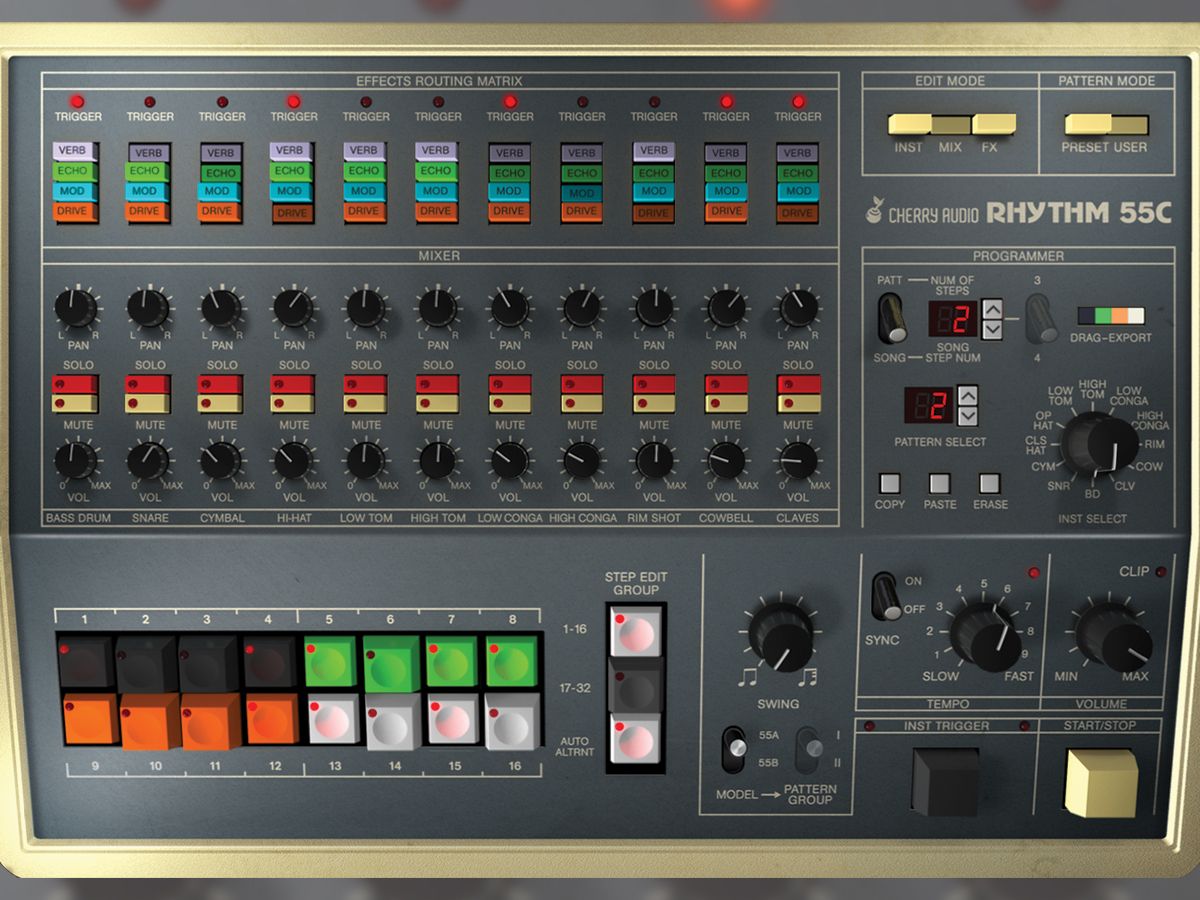Flip the 3/4 time signature switch

pyautogui.click(x=1041, y=320)
